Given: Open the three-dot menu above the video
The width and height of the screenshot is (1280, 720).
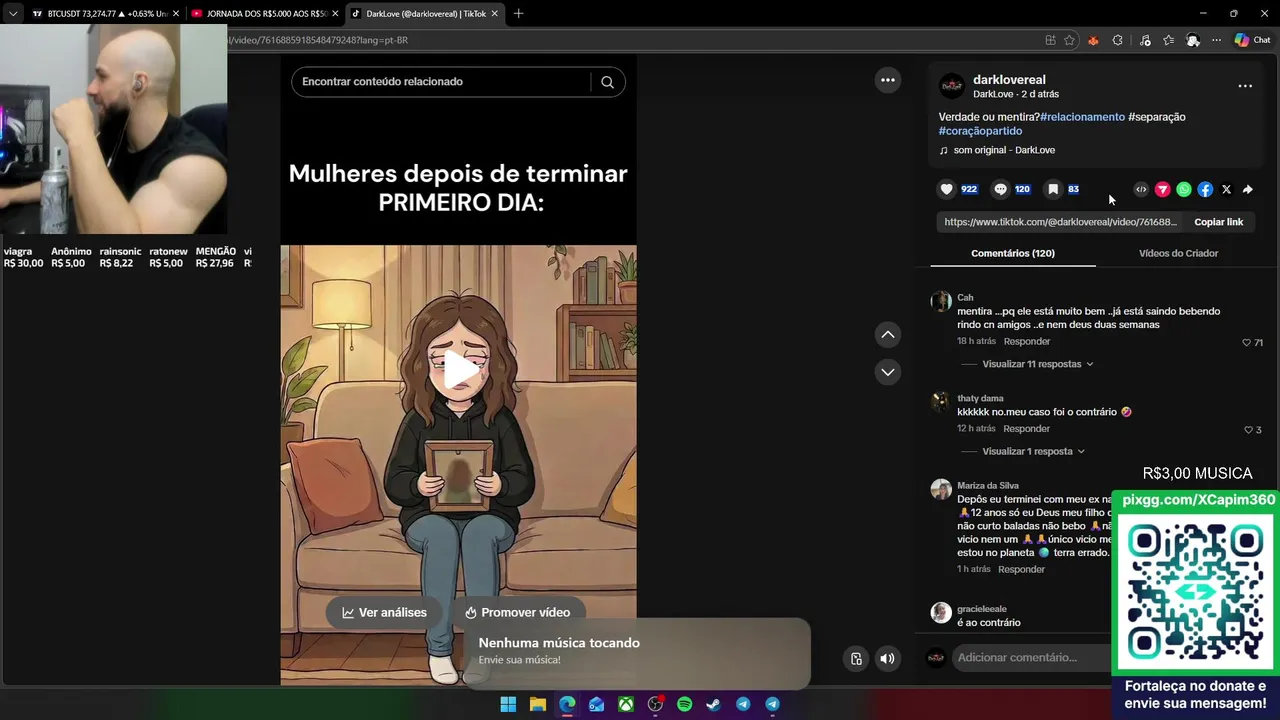Looking at the screenshot, I should pyautogui.click(x=887, y=80).
